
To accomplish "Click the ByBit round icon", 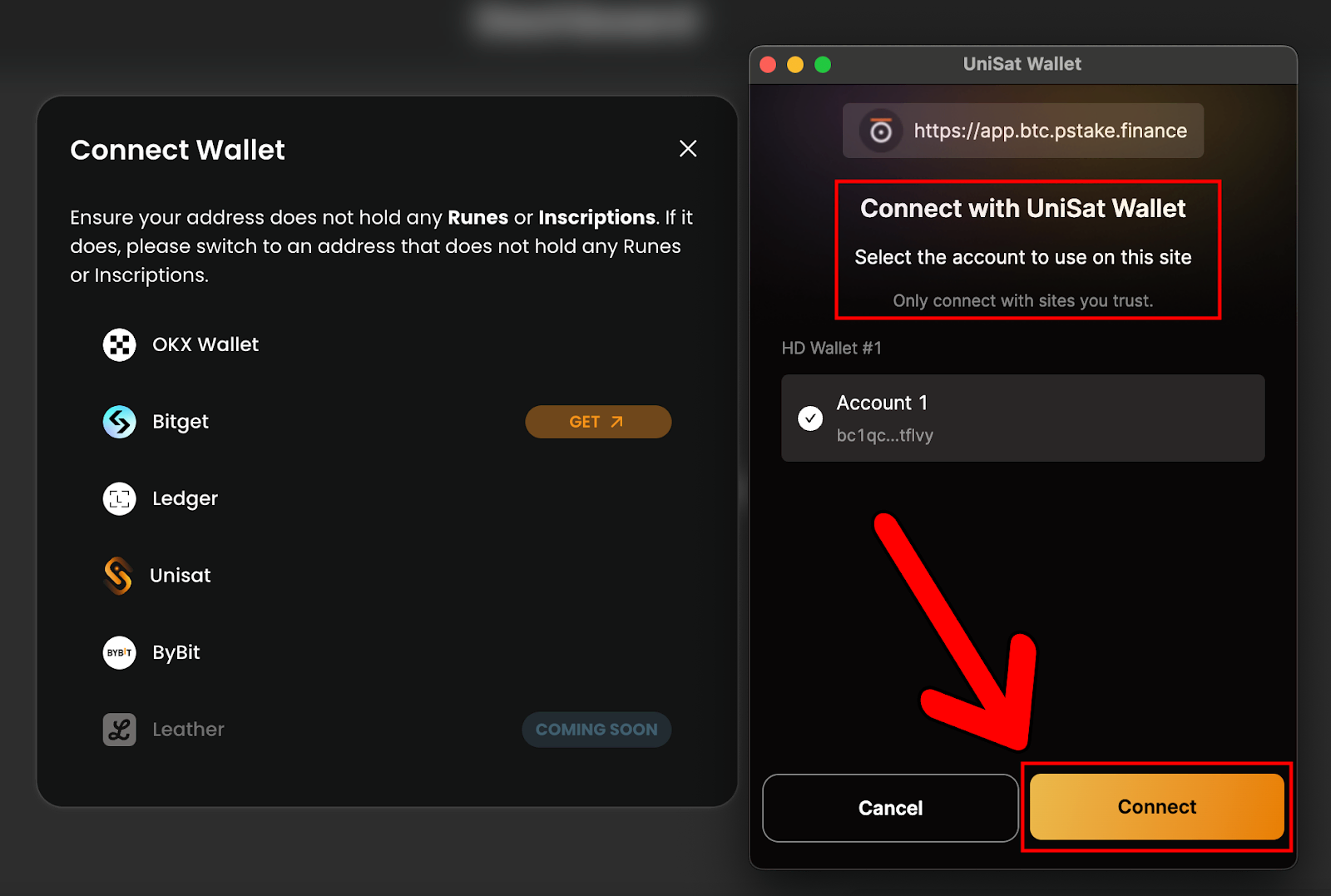I will [119, 652].
